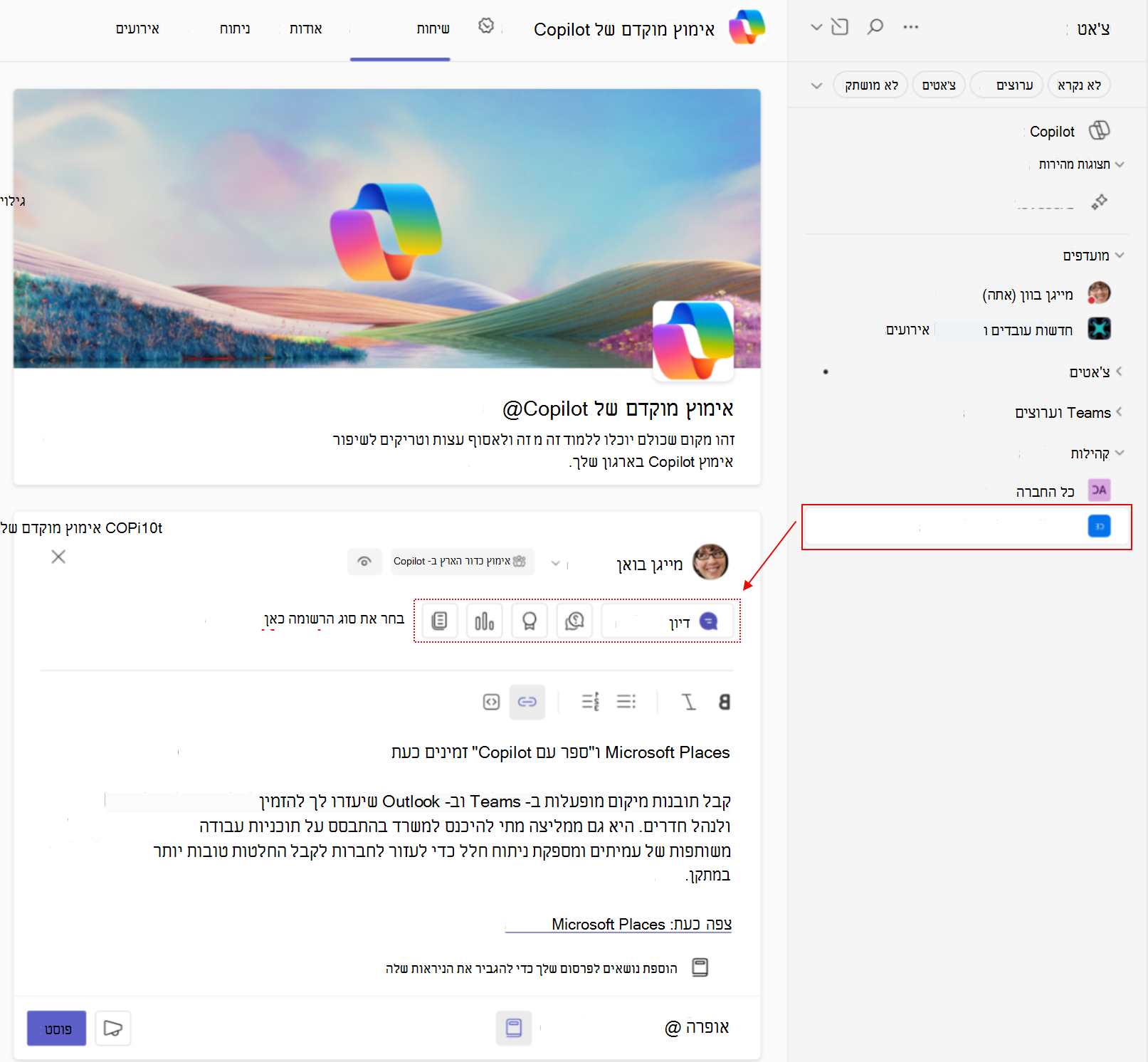Open the חדשות עובדים item

point(1028,330)
